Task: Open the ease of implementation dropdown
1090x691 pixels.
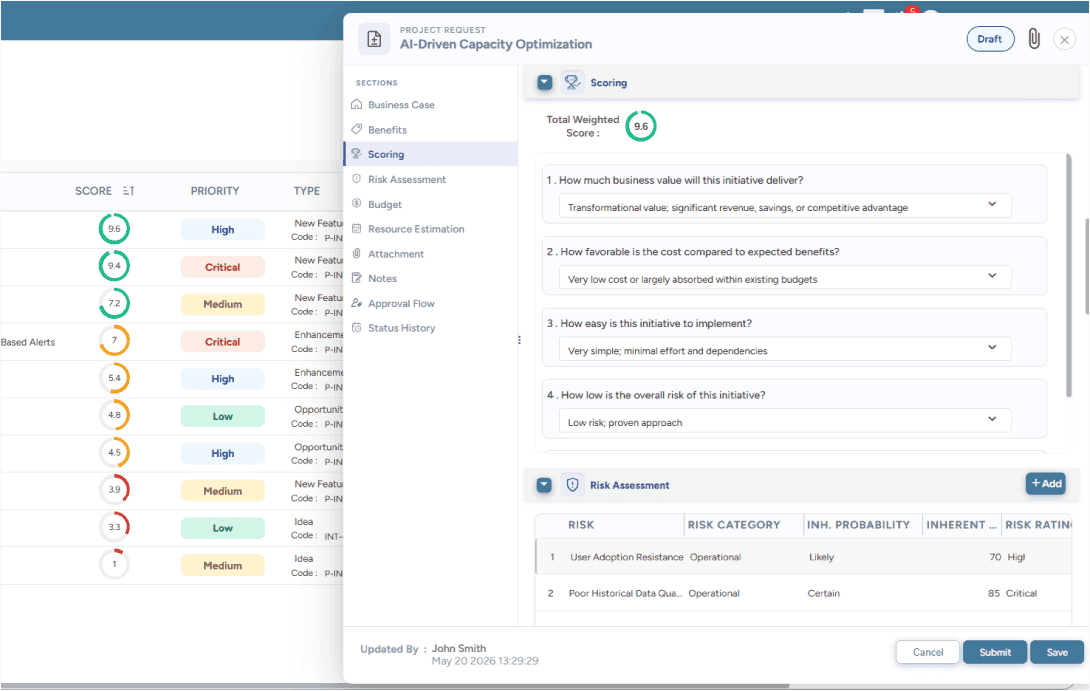Action: pyautogui.click(x=785, y=350)
